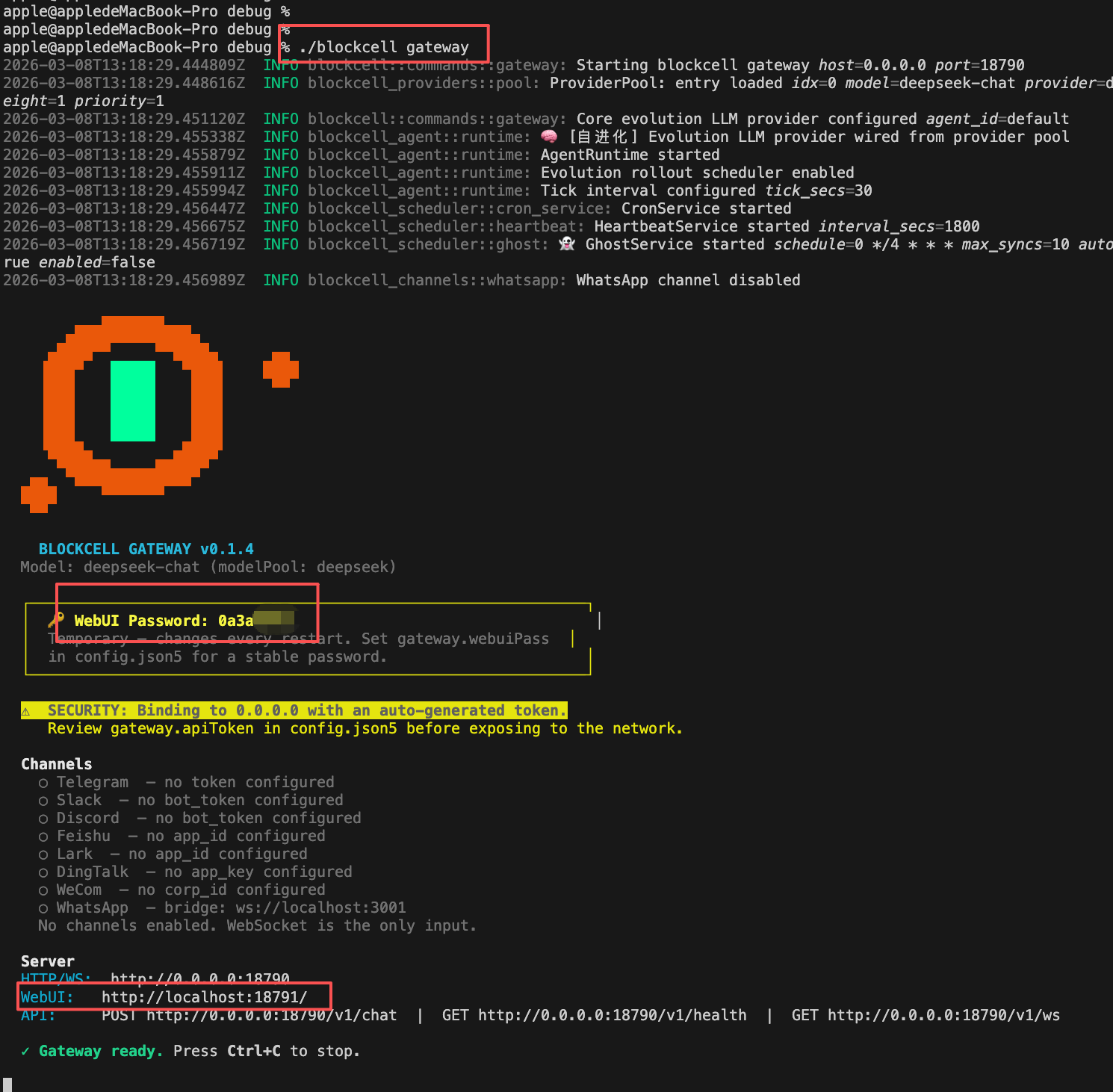This screenshot has width=1113, height=1092.
Task: Click the 'Feishu – no app_id configured' row
Action: (x=182, y=836)
